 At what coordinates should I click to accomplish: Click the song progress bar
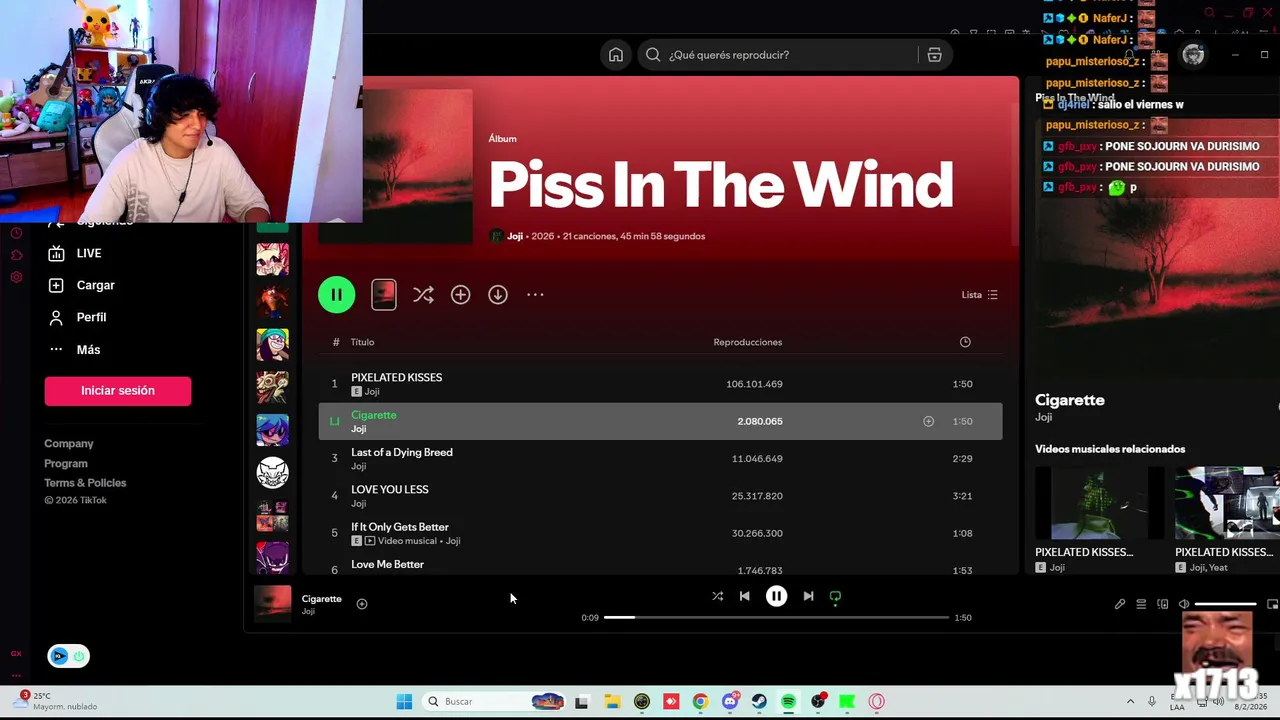[x=776, y=617]
